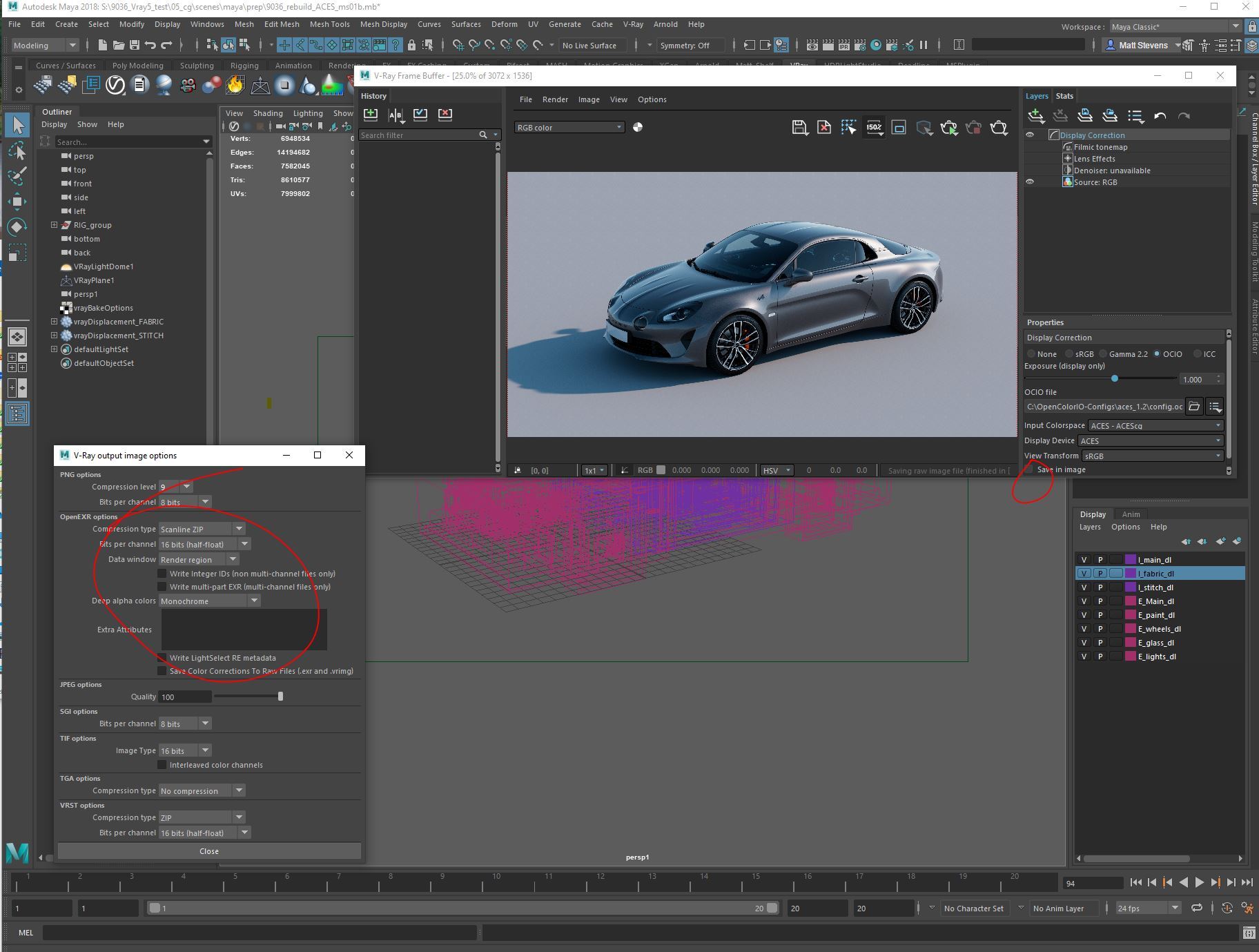The width and height of the screenshot is (1259, 952).
Task: Open Deep alpha colors Monochrome dropdown
Action: pos(209,601)
